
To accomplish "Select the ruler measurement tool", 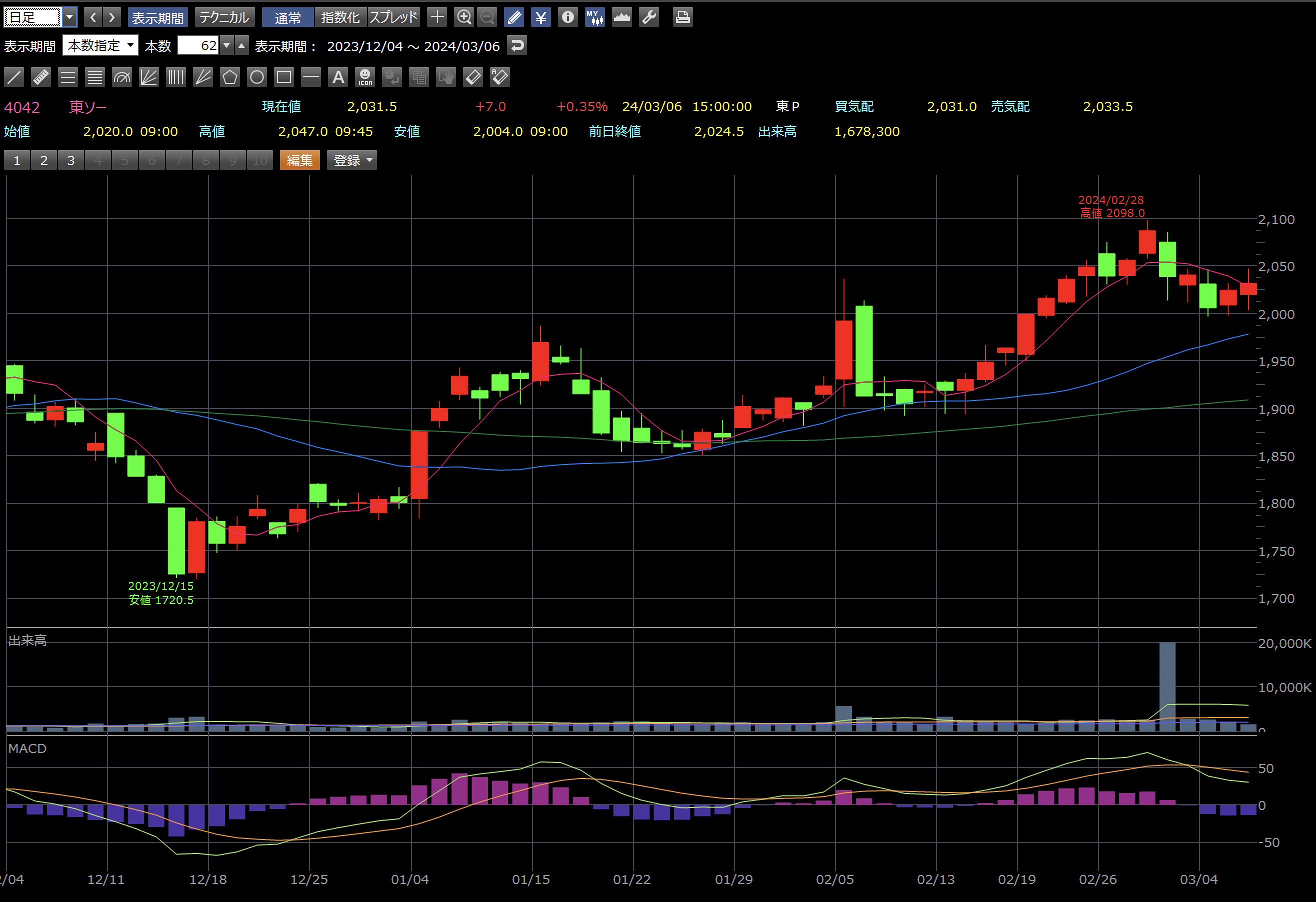I will click(41, 77).
